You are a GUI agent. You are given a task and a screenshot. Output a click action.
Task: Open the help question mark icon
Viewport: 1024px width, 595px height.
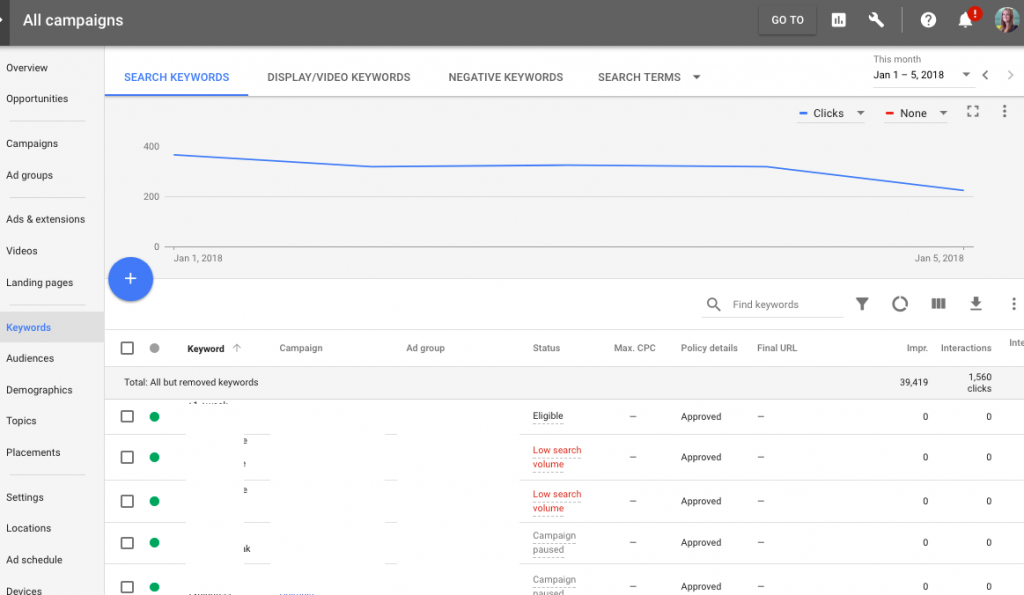point(928,20)
